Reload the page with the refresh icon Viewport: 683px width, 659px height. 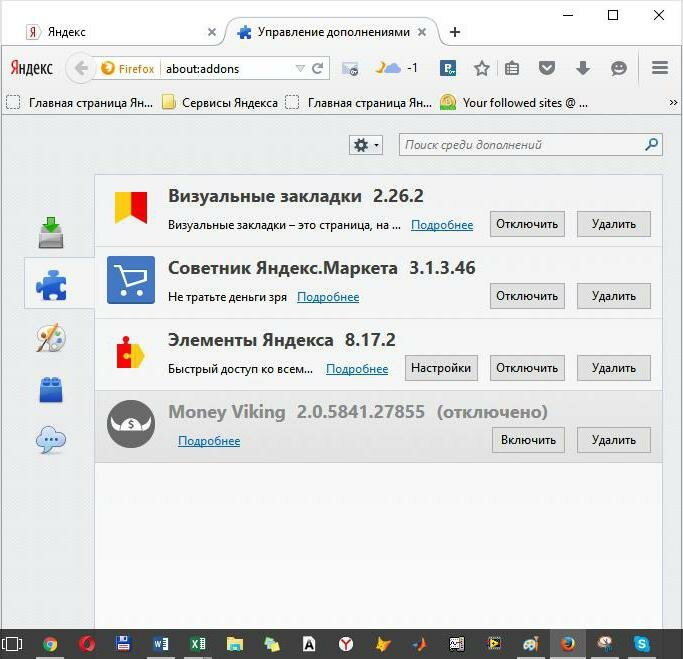point(318,68)
